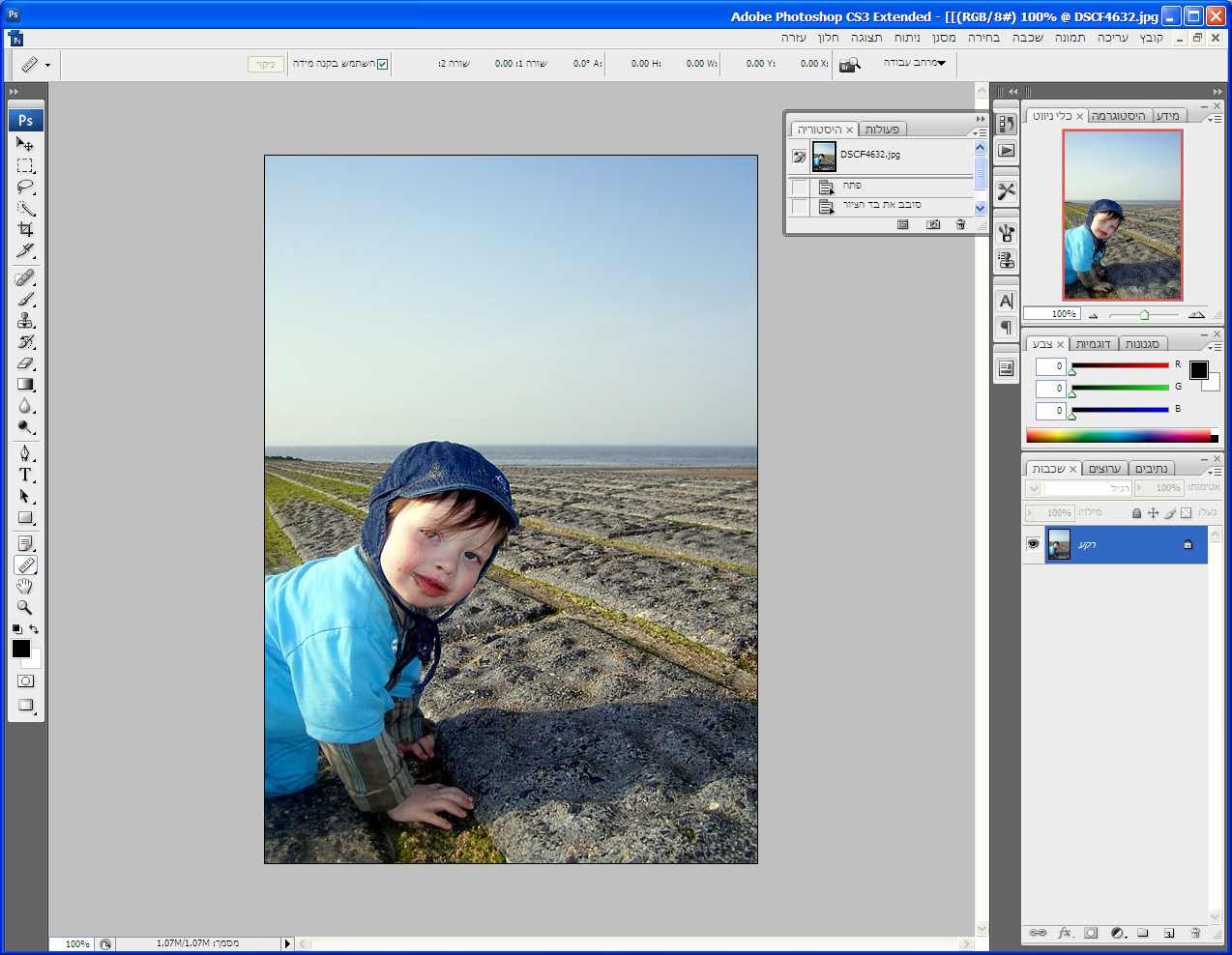Open the ruler tool preset picker dropdown
1232x955 pixels.
click(47, 65)
